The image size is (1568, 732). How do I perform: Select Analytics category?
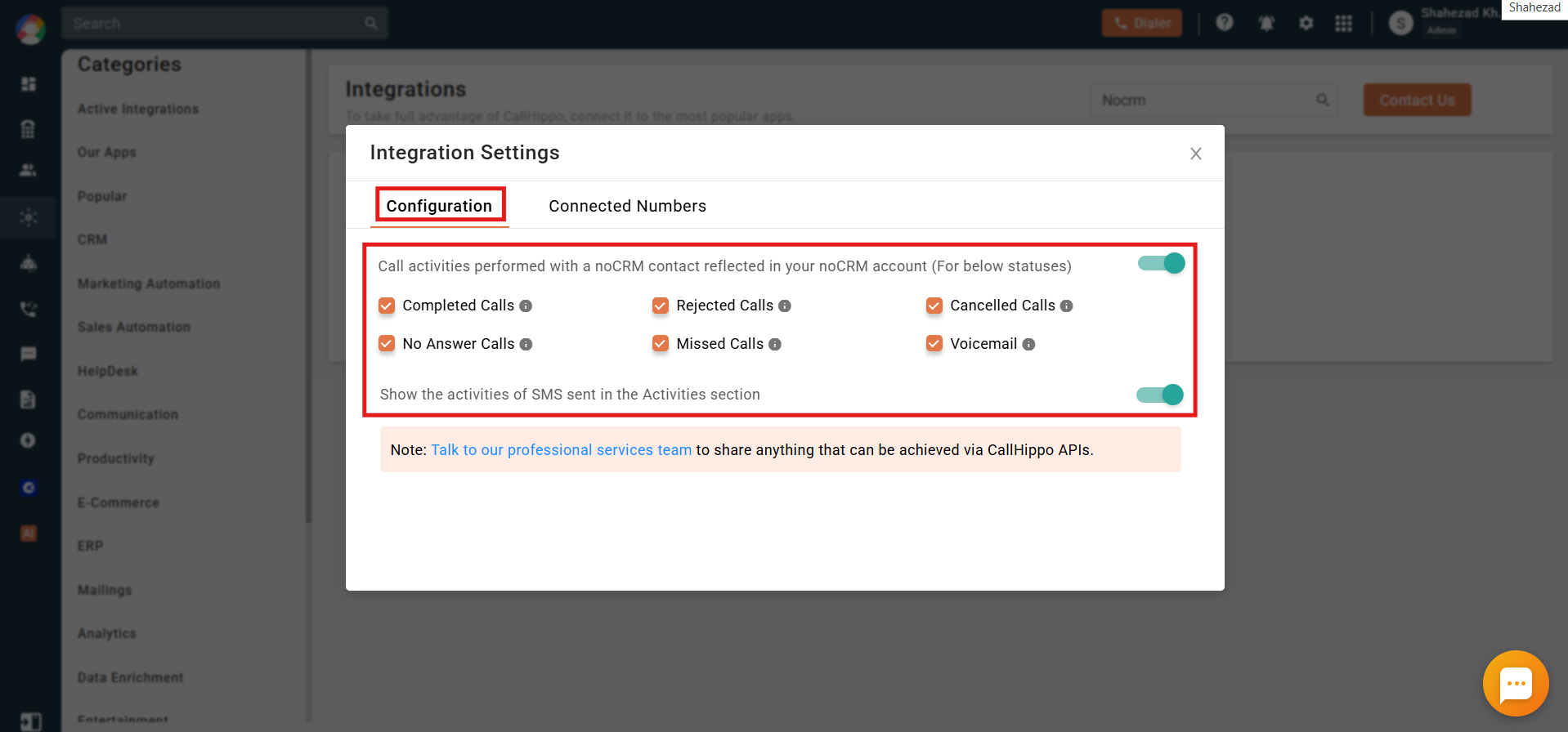pyautogui.click(x=107, y=633)
